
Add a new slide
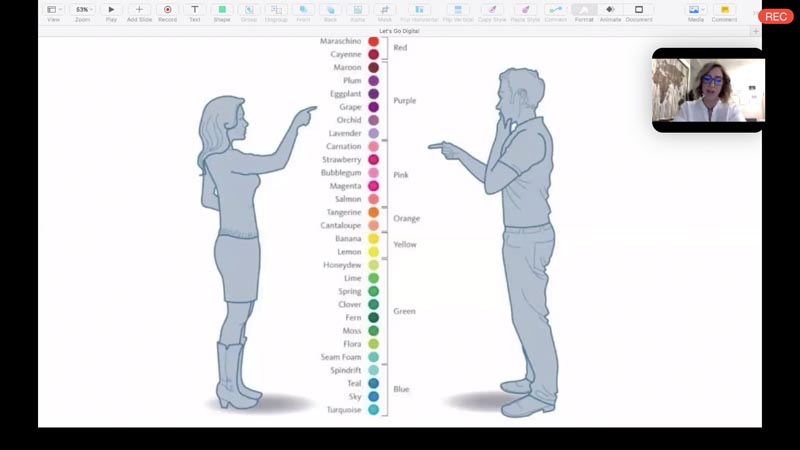[x=139, y=10]
